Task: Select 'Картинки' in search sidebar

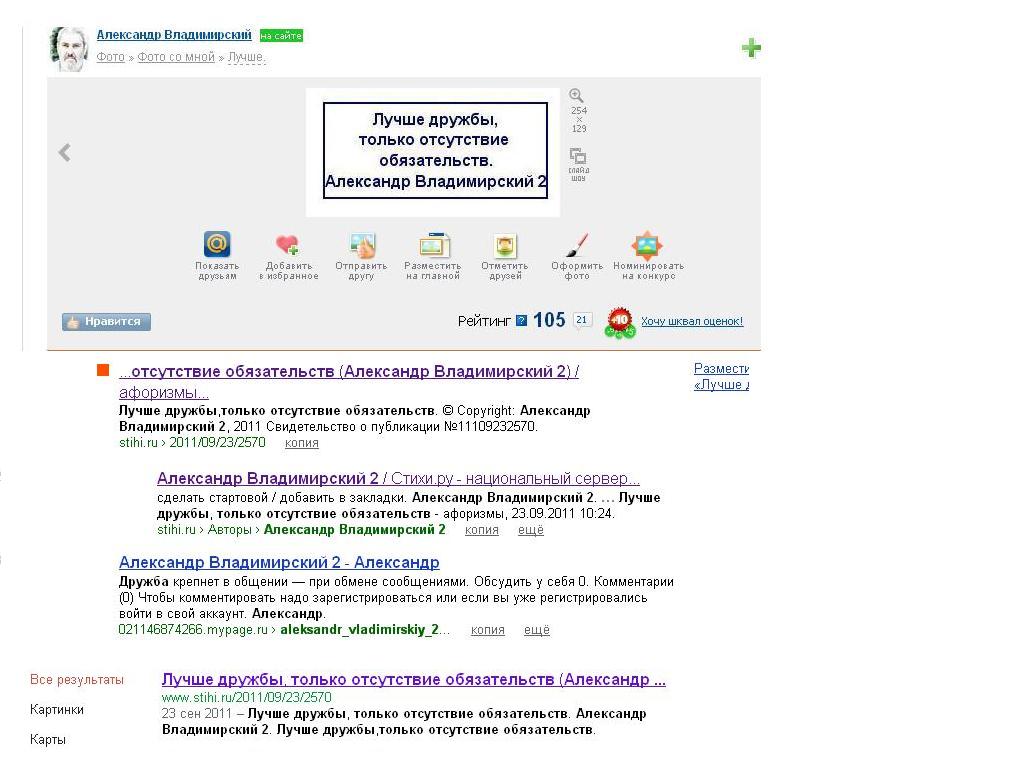Action: [x=57, y=710]
